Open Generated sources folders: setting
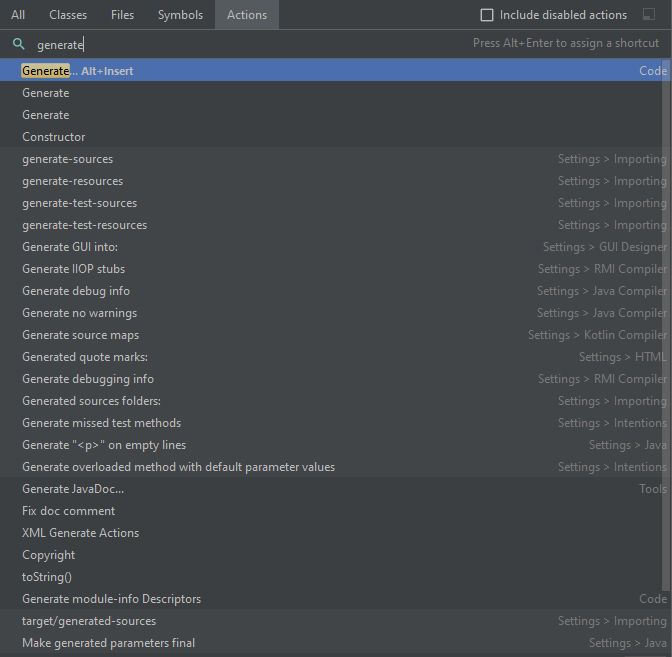This screenshot has height=657, width=672. click(x=335, y=401)
